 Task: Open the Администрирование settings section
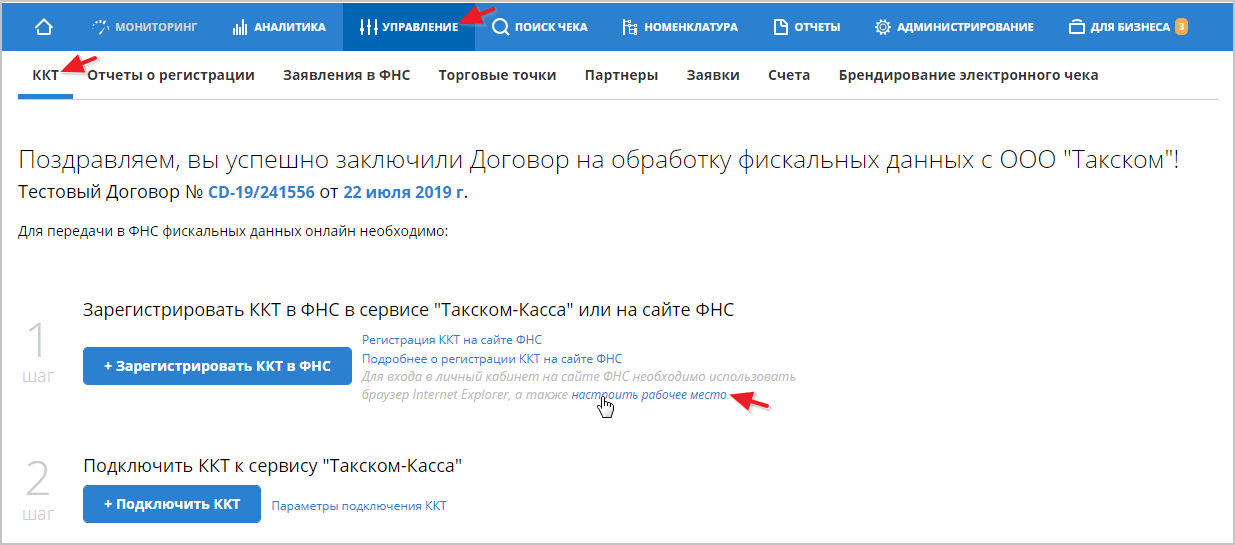[x=954, y=27]
